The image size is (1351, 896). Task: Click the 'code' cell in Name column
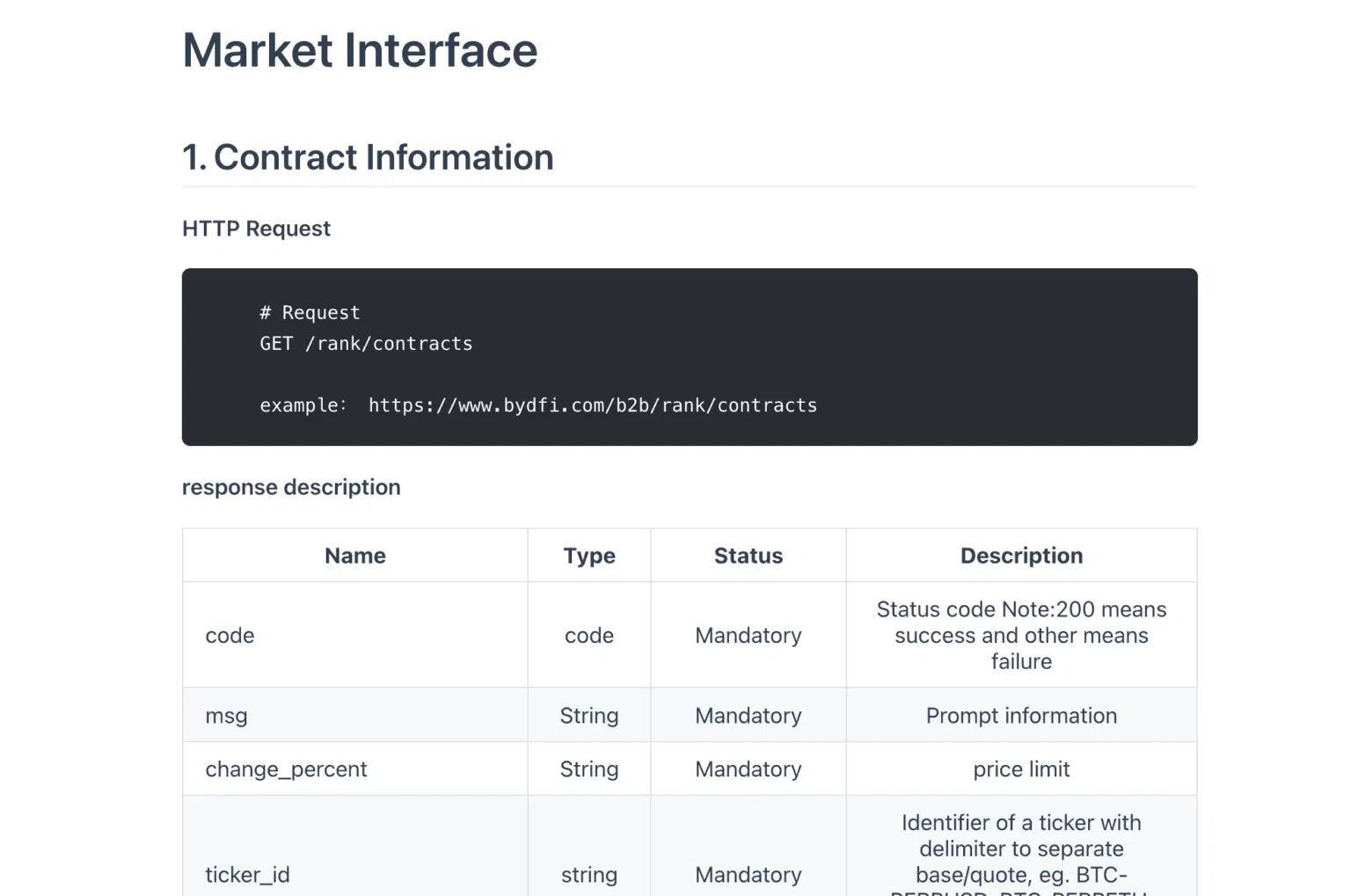click(230, 636)
